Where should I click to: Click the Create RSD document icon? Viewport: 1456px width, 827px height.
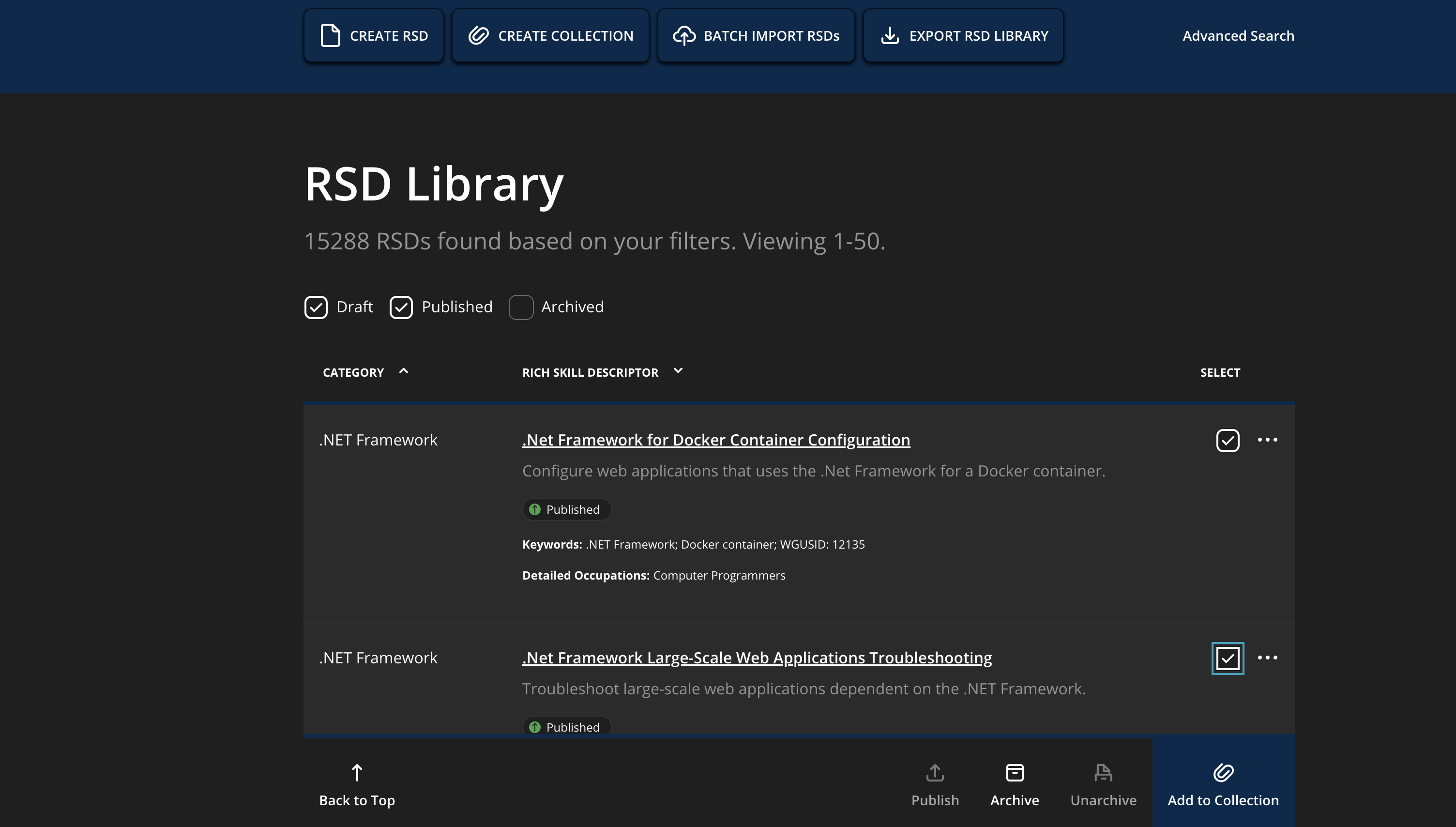331,35
